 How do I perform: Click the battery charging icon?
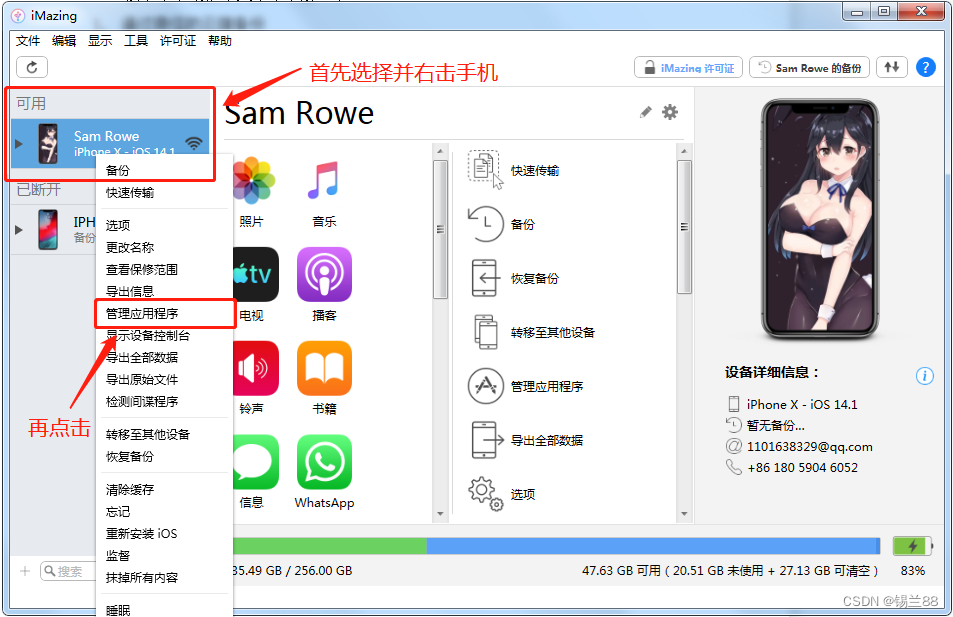(912, 546)
